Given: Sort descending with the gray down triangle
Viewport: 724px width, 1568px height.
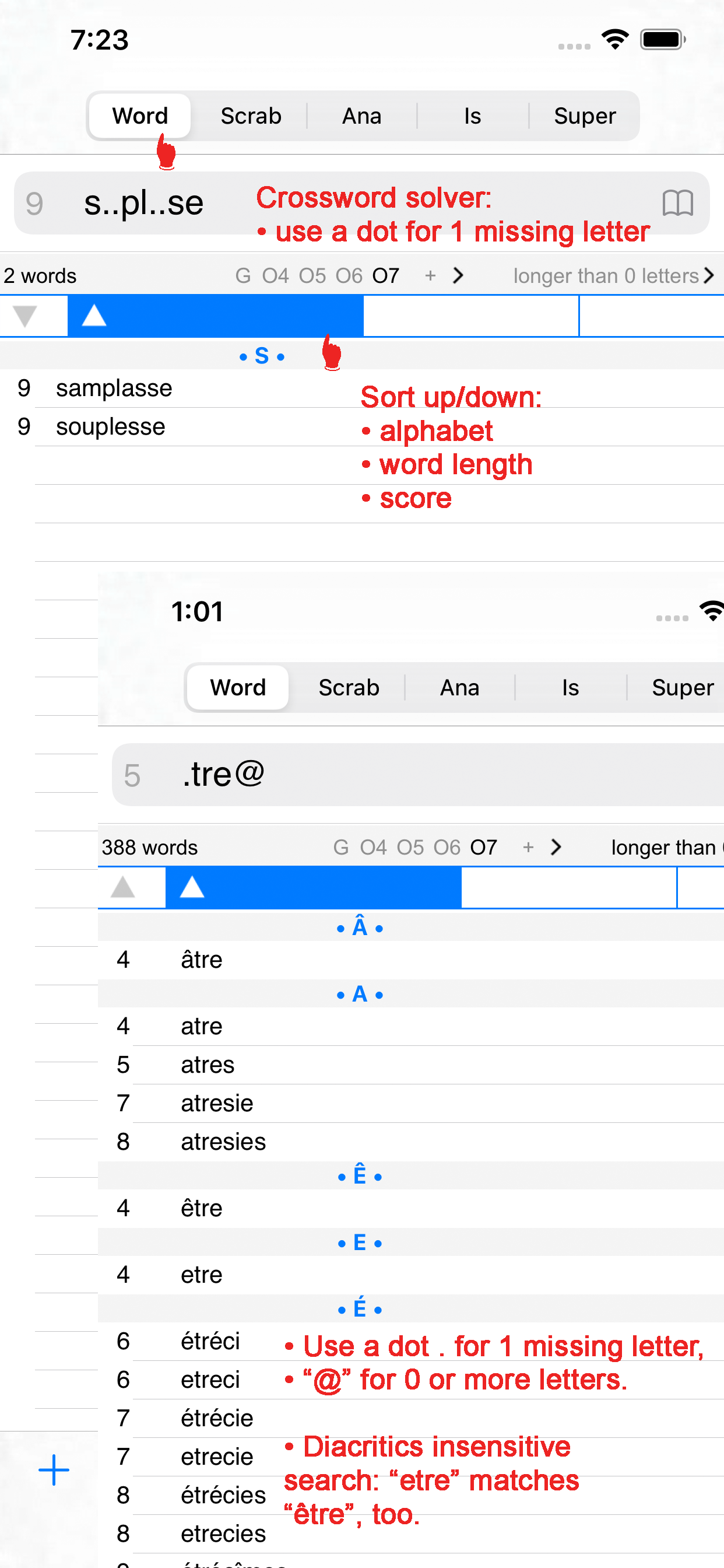Looking at the screenshot, I should click(x=25, y=316).
